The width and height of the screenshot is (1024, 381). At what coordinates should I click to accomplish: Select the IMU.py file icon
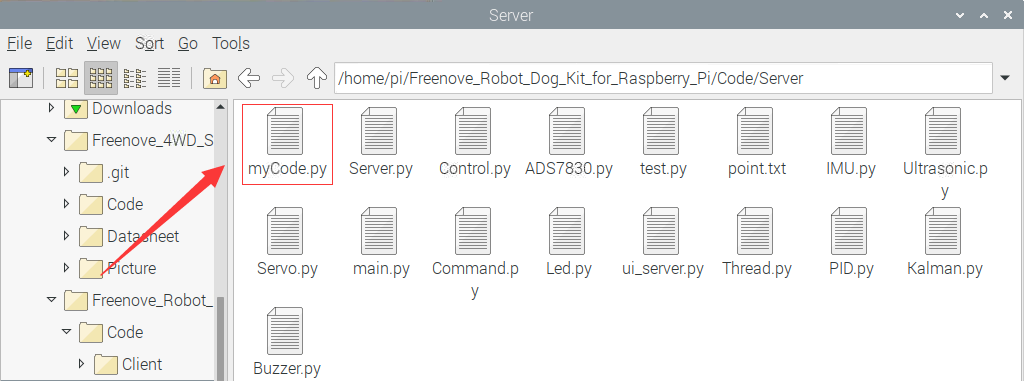[x=850, y=131]
